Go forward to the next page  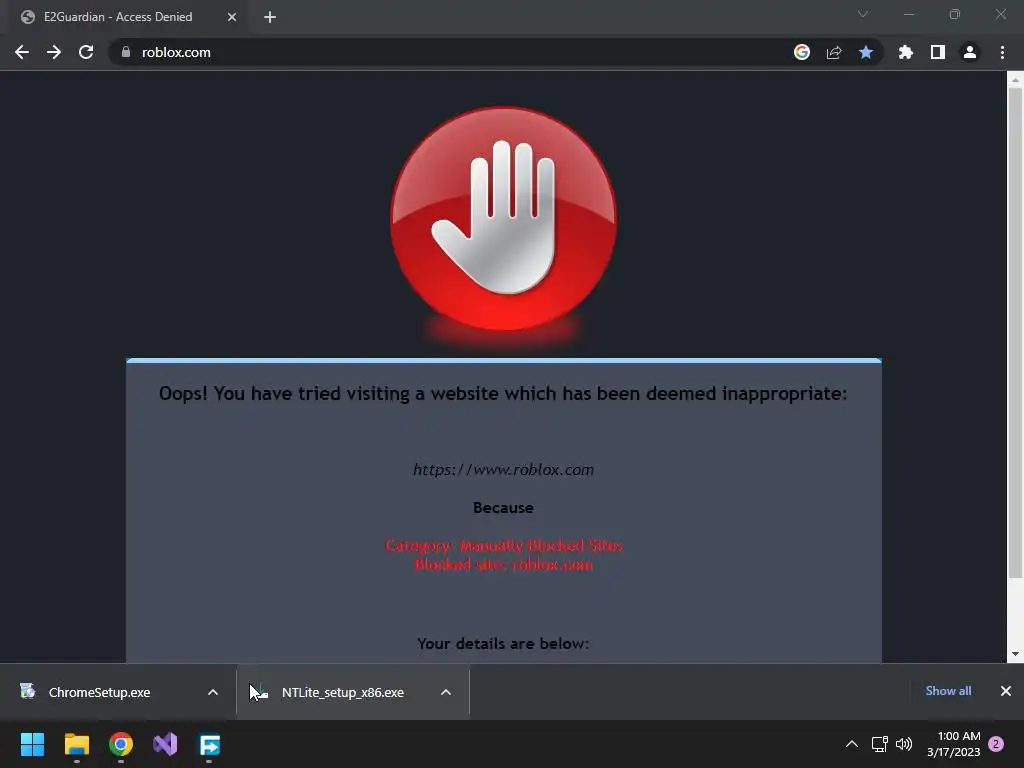click(x=54, y=52)
